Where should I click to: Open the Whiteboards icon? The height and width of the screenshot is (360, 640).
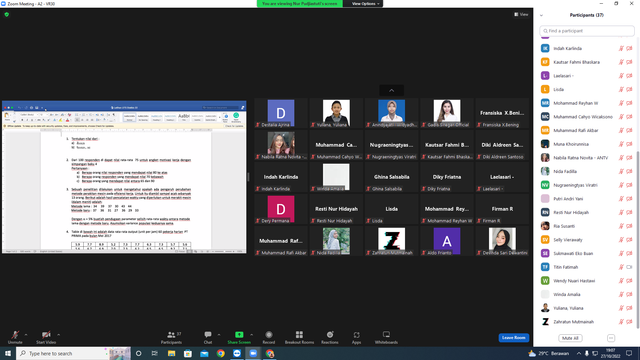[x=386, y=335]
